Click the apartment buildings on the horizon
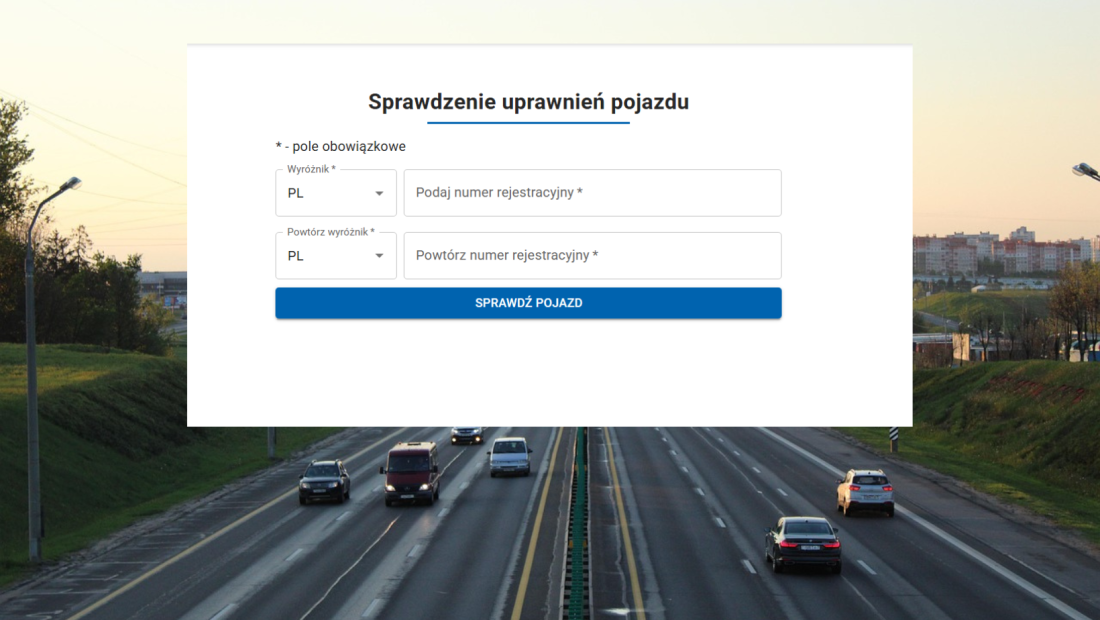Screen dimensions: 1100x620 pos(1000,255)
